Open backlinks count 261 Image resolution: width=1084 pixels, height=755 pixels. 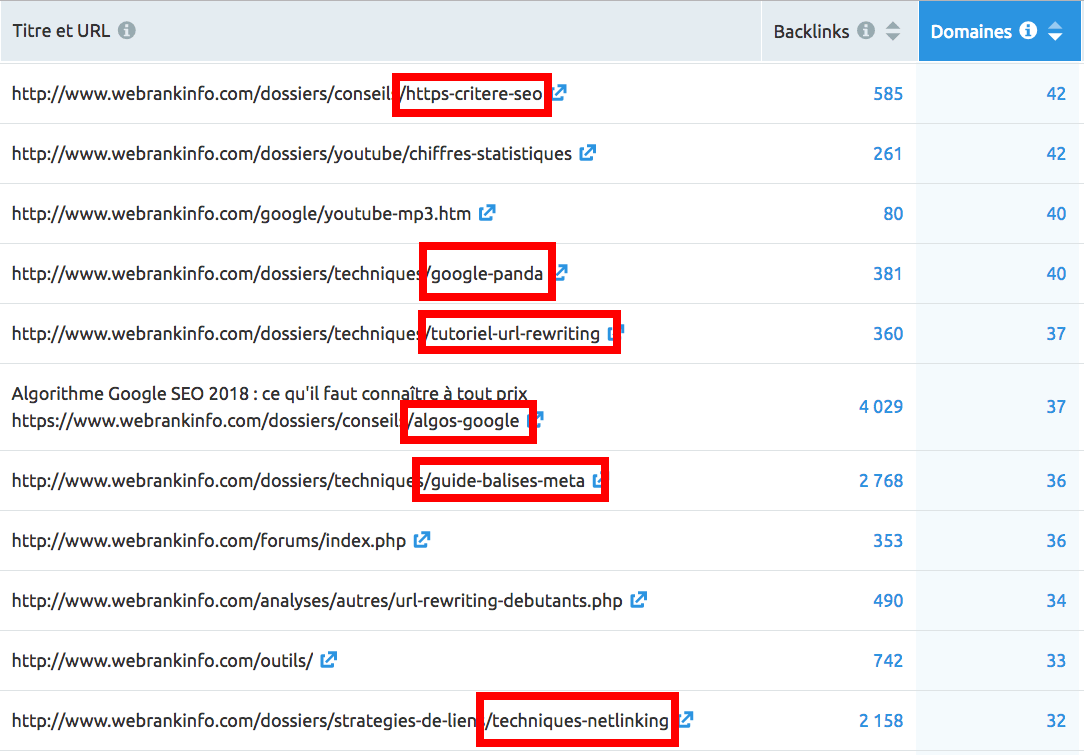[888, 153]
